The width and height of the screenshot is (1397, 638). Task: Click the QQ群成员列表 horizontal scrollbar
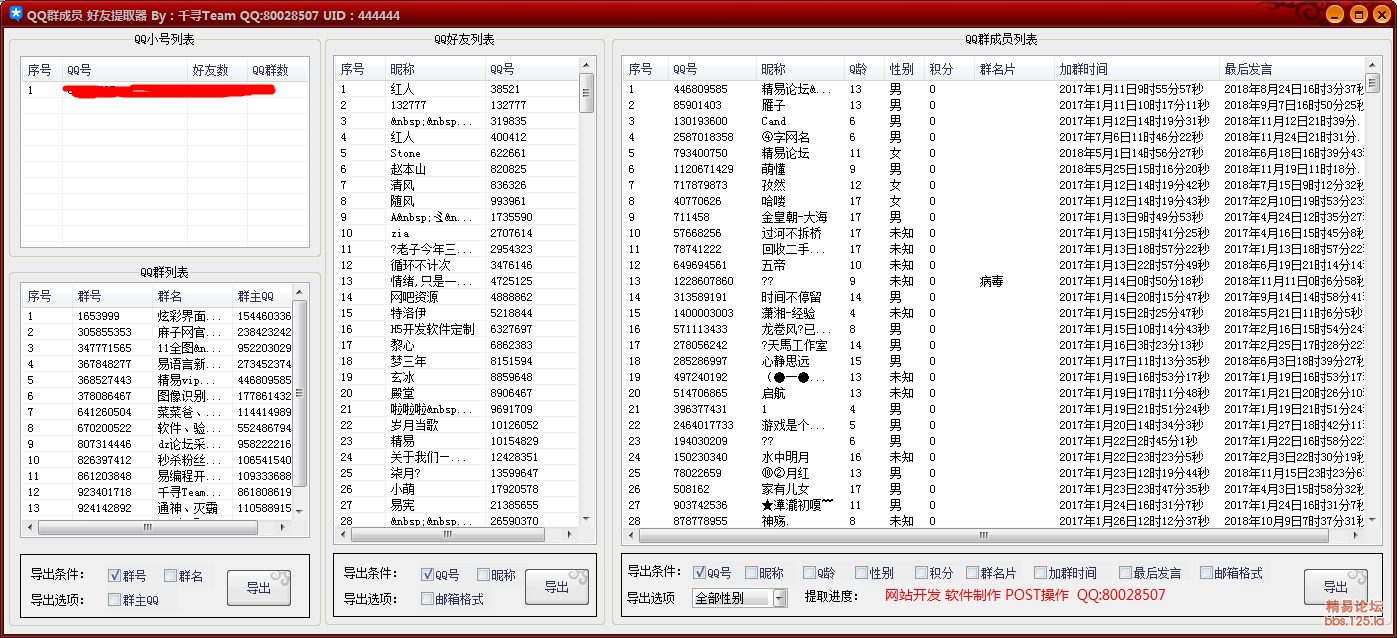pos(993,535)
